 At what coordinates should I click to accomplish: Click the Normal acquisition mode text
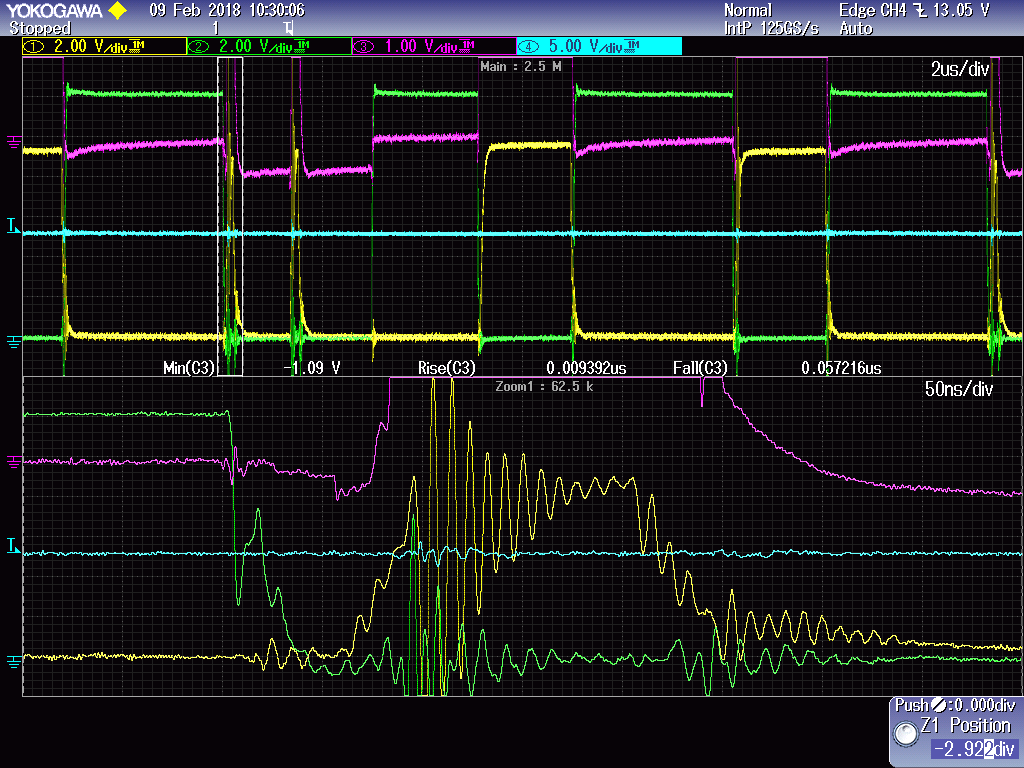coord(748,10)
